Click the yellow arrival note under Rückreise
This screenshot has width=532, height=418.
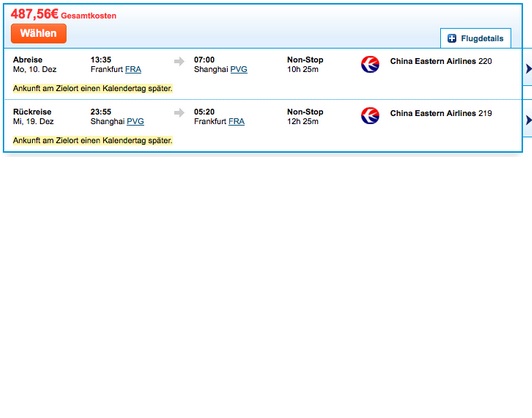tap(93, 140)
